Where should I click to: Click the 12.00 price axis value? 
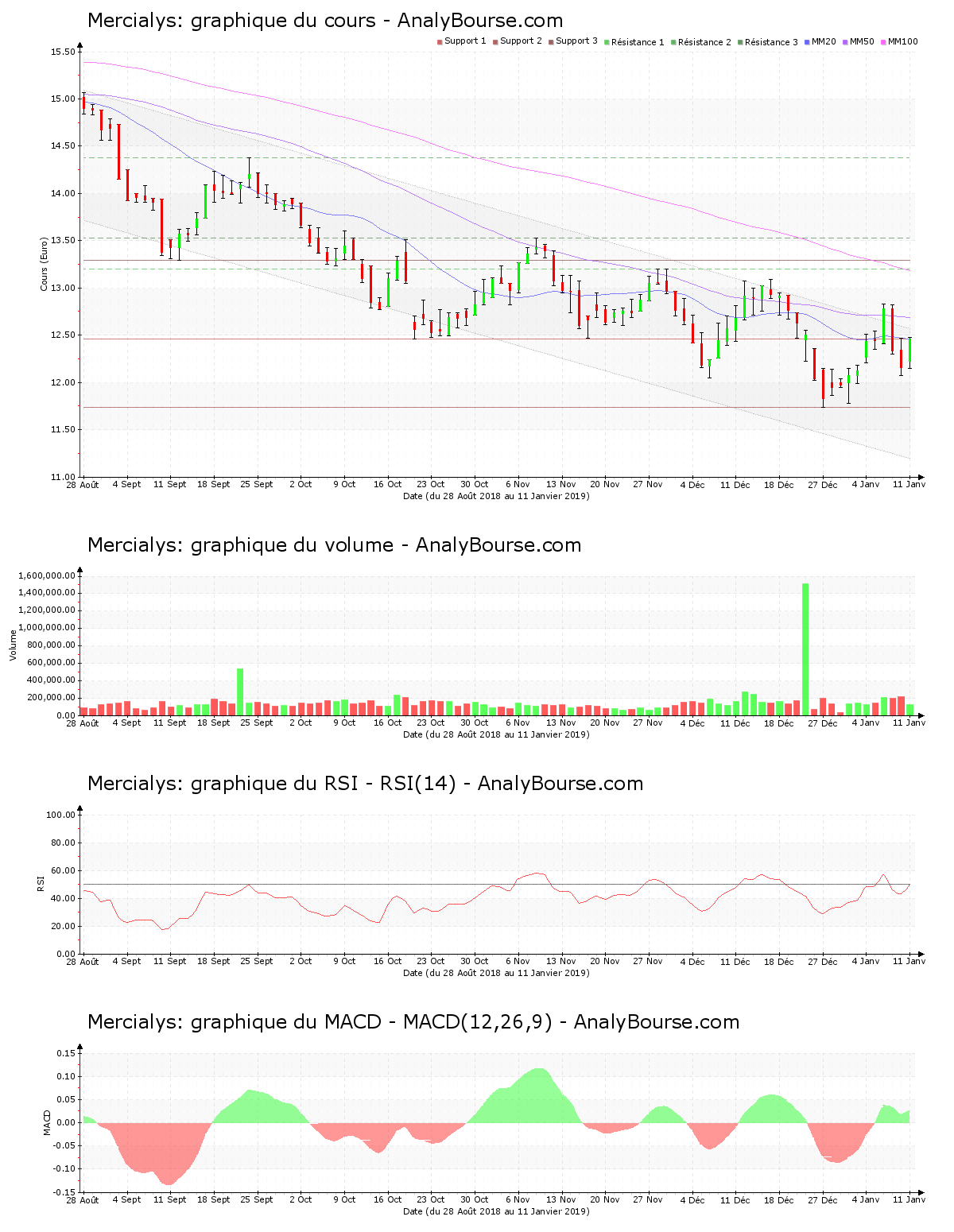[x=63, y=382]
